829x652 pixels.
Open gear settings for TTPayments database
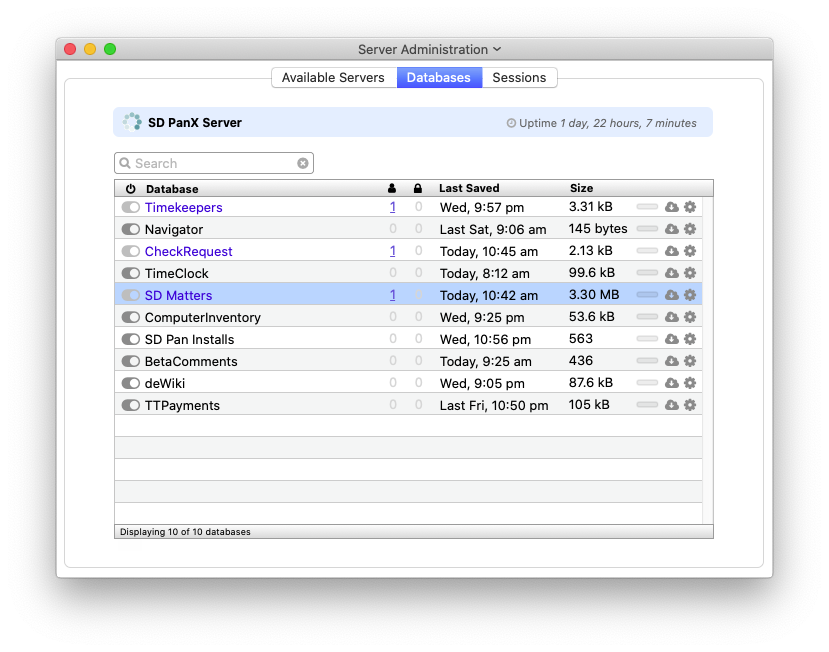pos(689,405)
